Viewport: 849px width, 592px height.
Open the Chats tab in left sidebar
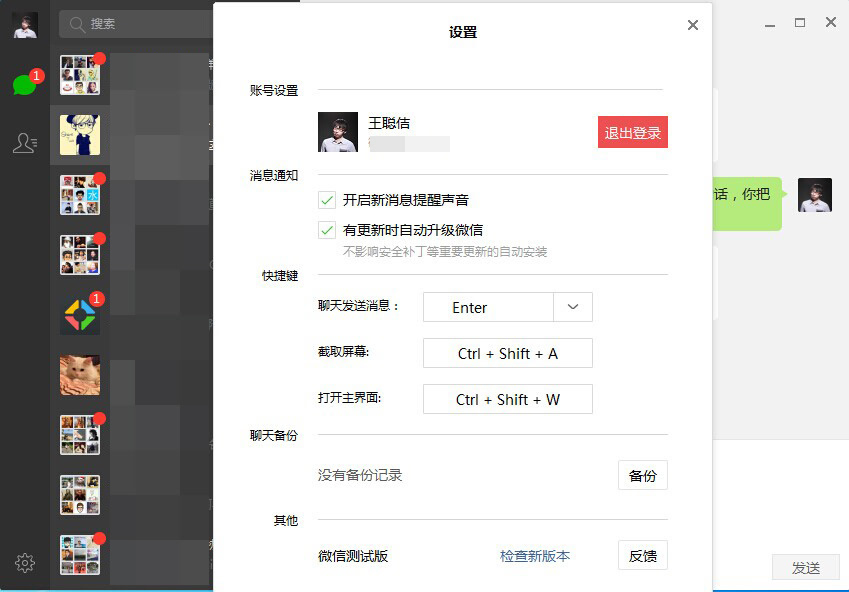(24, 85)
